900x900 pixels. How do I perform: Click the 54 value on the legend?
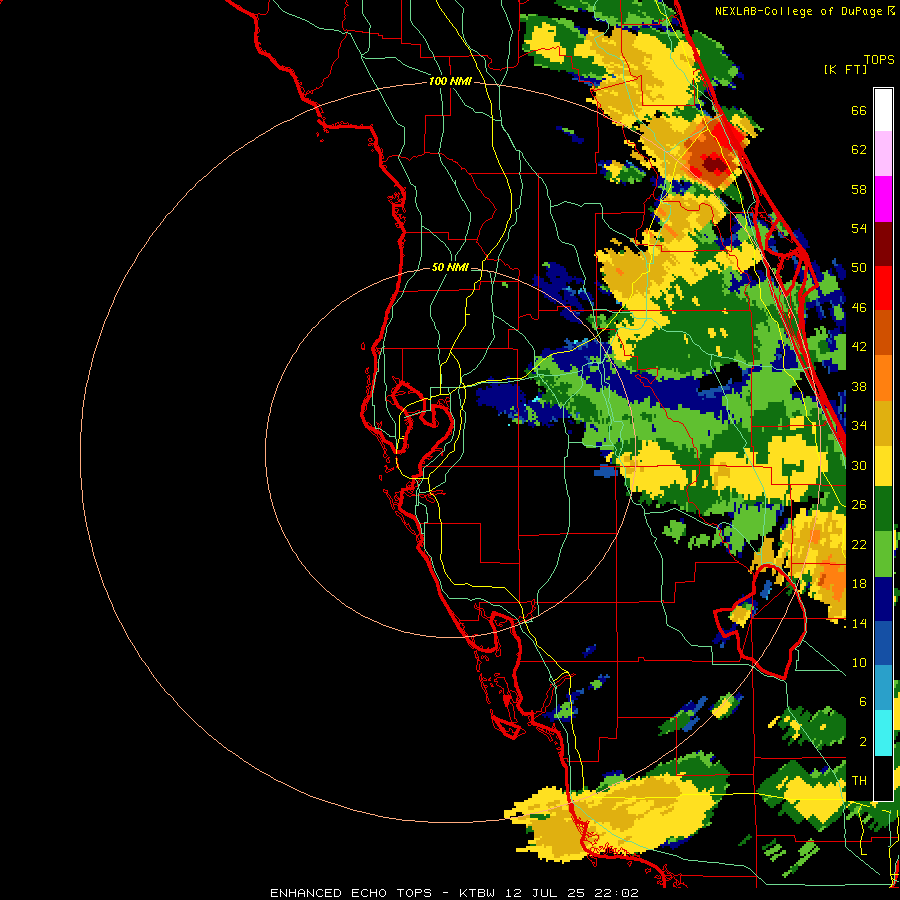coord(859,229)
